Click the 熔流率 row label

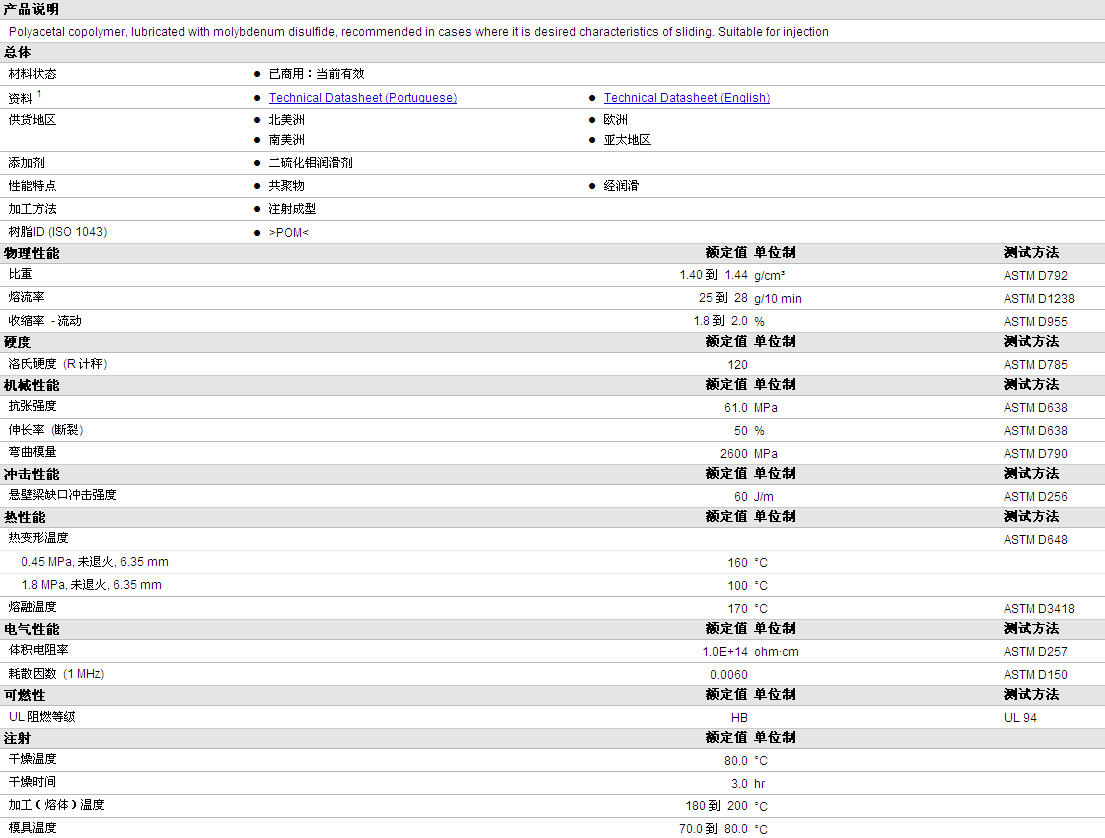pyautogui.click(x=26, y=297)
